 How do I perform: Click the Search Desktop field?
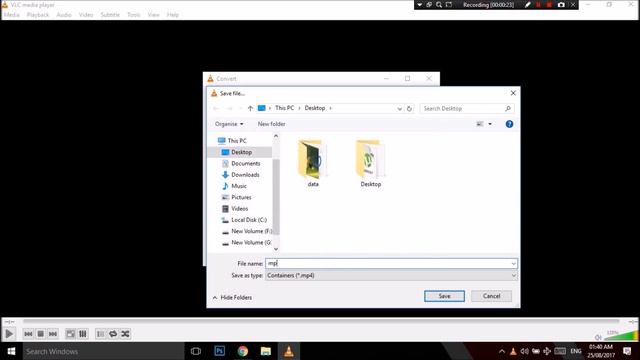coord(467,109)
